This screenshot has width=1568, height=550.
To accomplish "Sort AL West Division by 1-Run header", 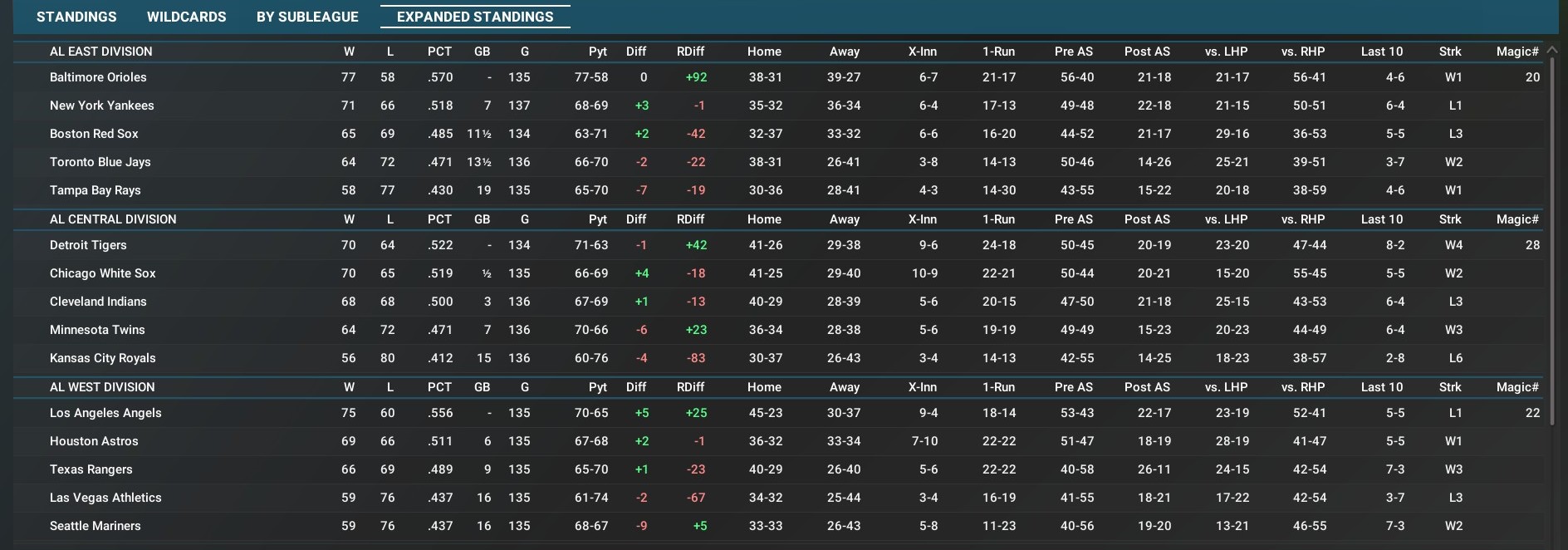I will (998, 387).
